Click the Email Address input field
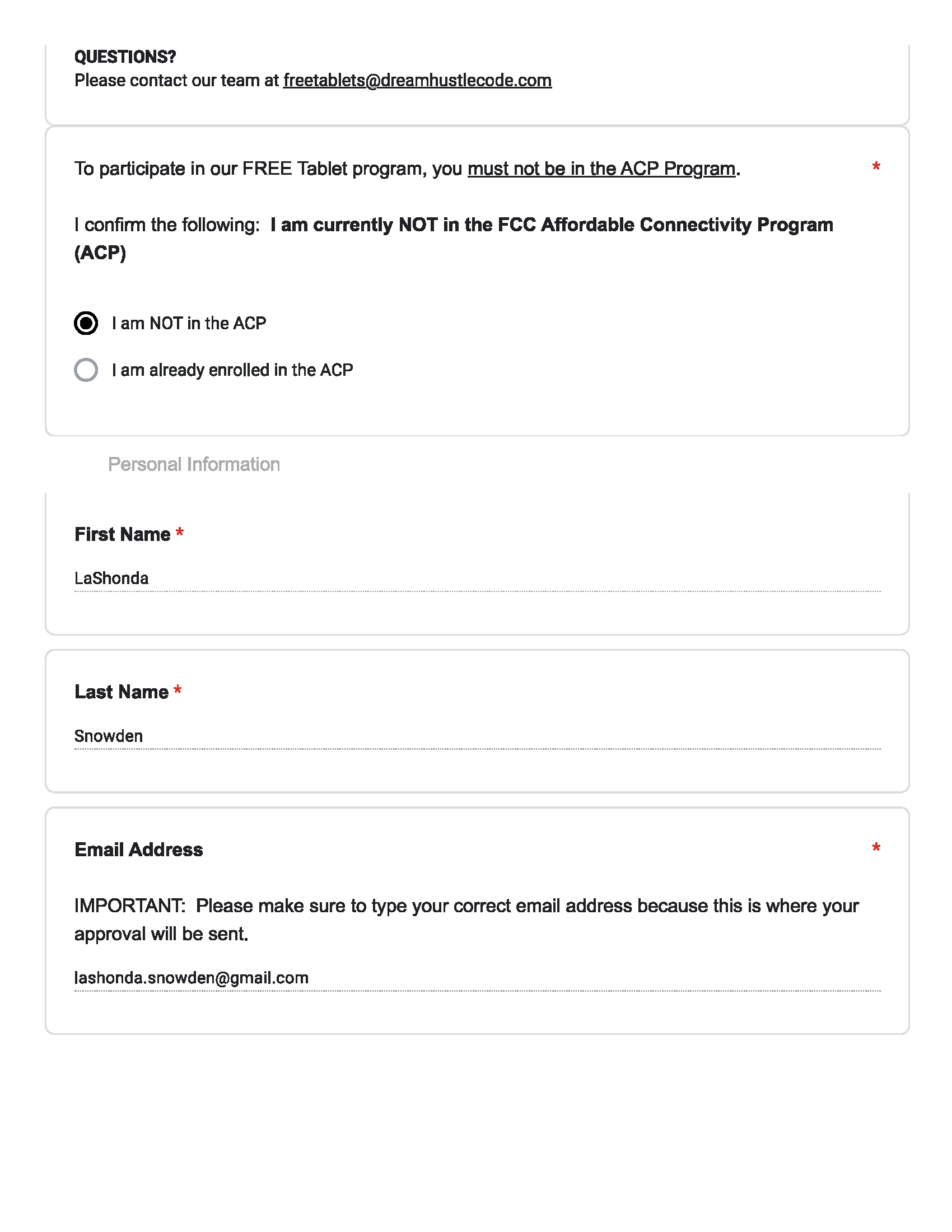The height and width of the screenshot is (1232, 952). click(477, 978)
